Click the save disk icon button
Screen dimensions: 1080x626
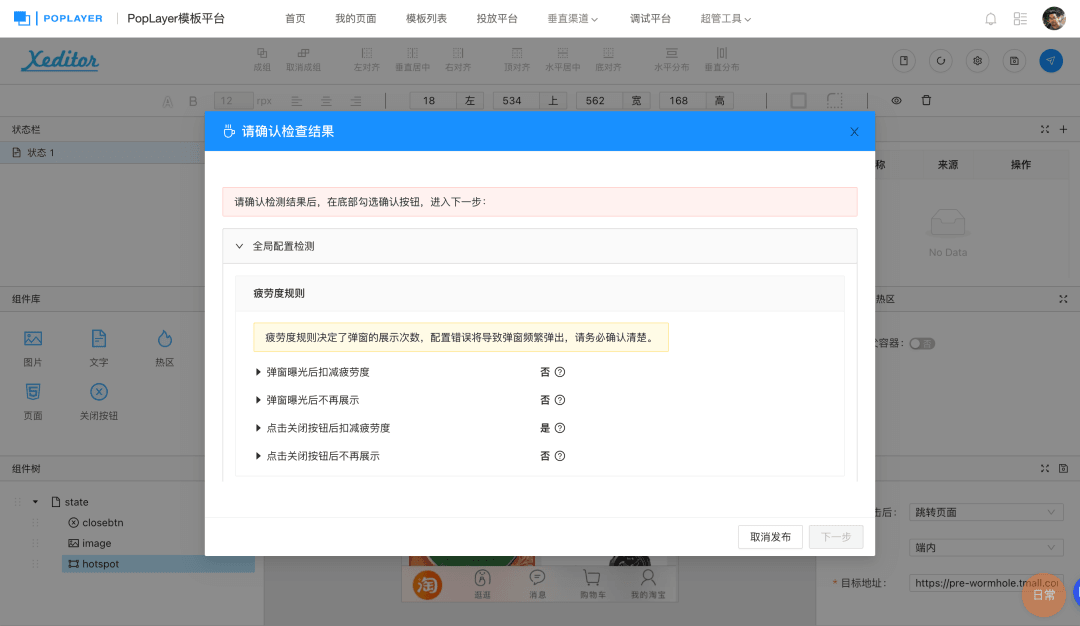[x=1014, y=61]
